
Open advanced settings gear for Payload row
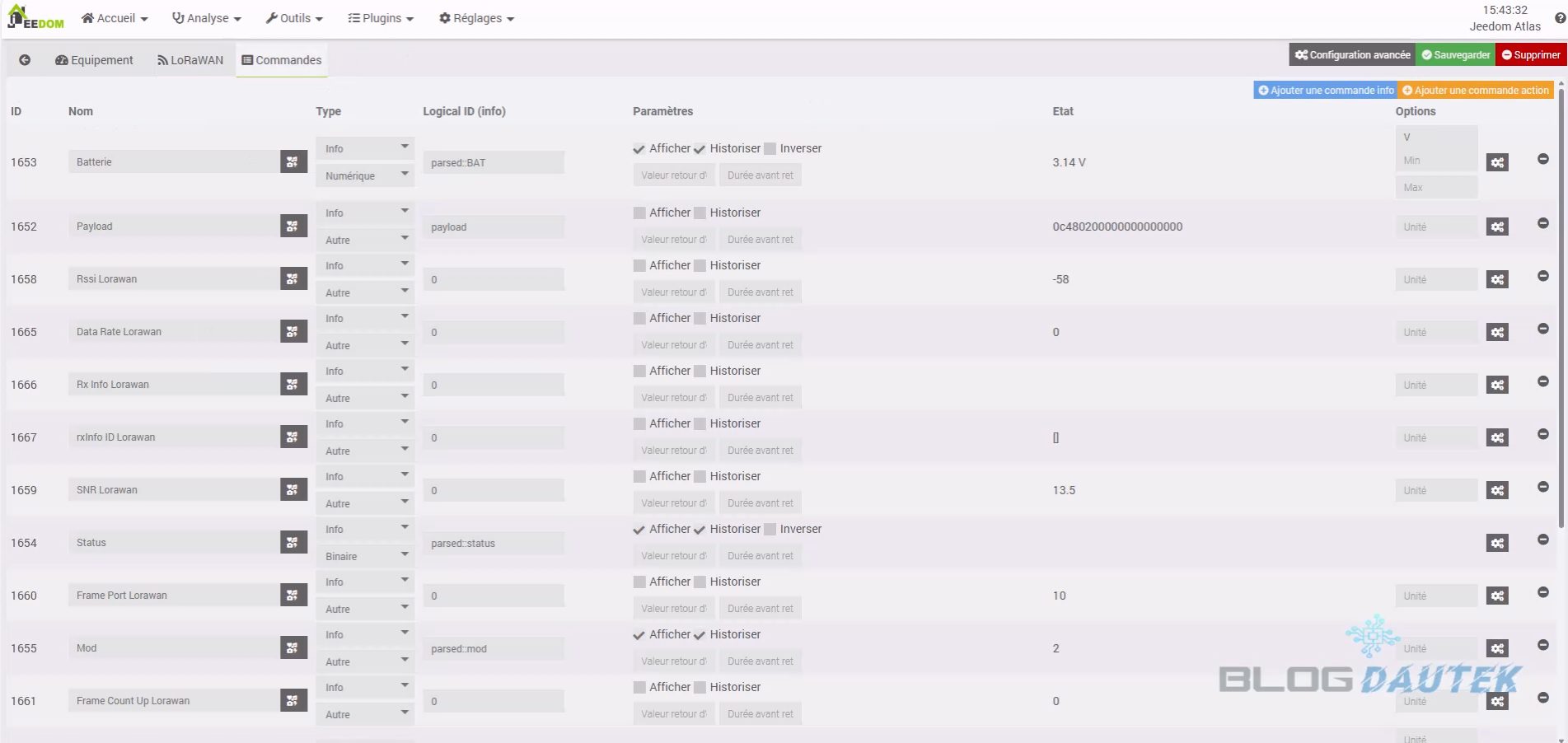(1497, 227)
